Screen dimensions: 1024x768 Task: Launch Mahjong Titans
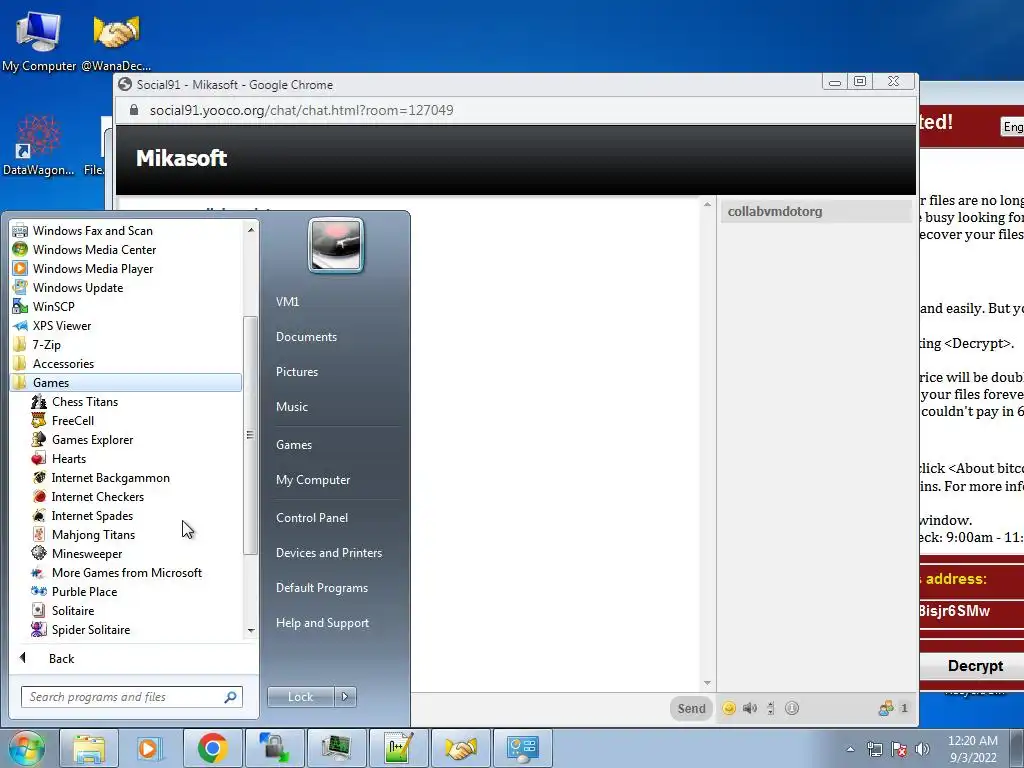pos(93,534)
